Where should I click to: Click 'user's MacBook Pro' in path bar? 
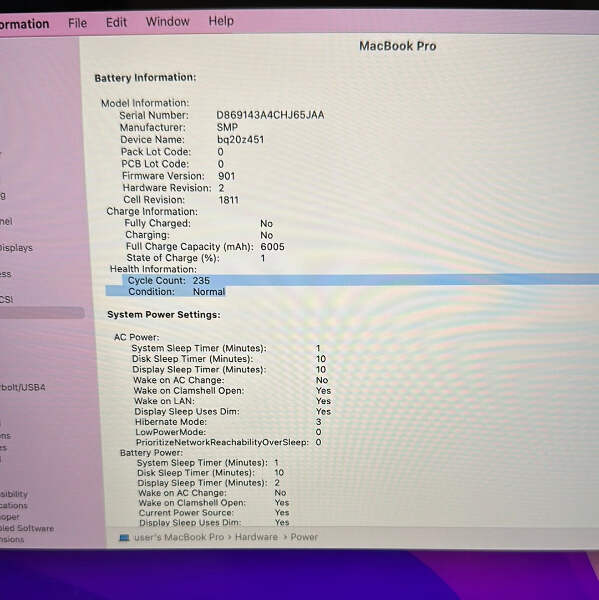point(179,537)
